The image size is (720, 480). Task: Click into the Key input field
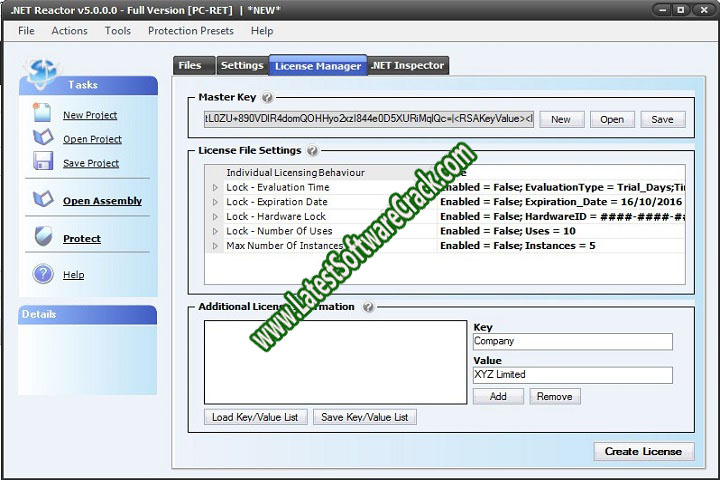(572, 342)
